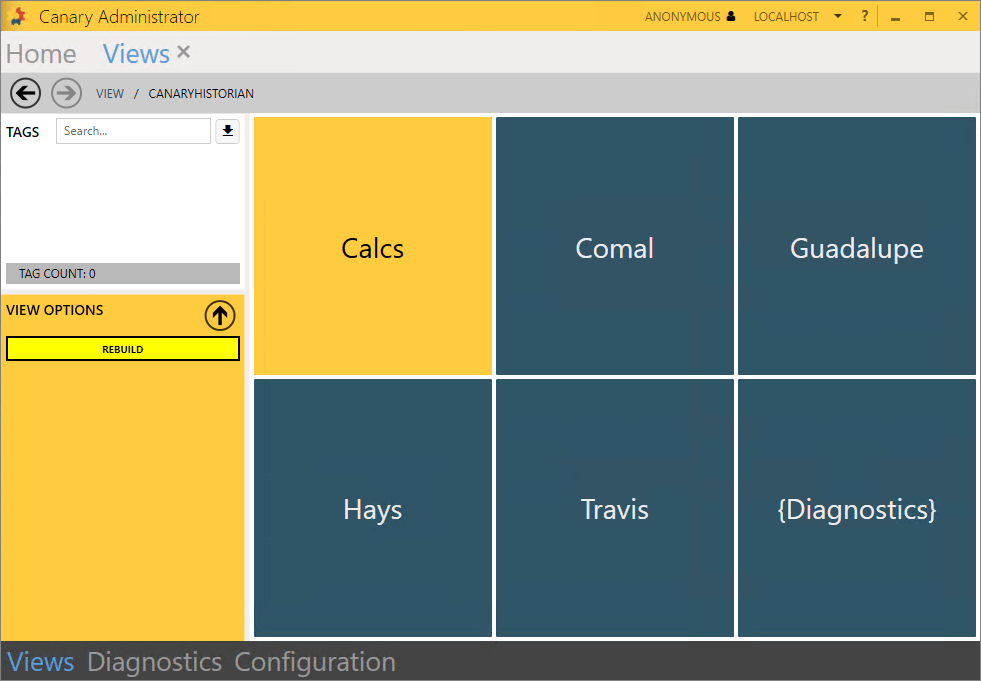This screenshot has height=681, width=981.
Task: Collapse View Options using the up-arrow icon
Action: tap(219, 316)
